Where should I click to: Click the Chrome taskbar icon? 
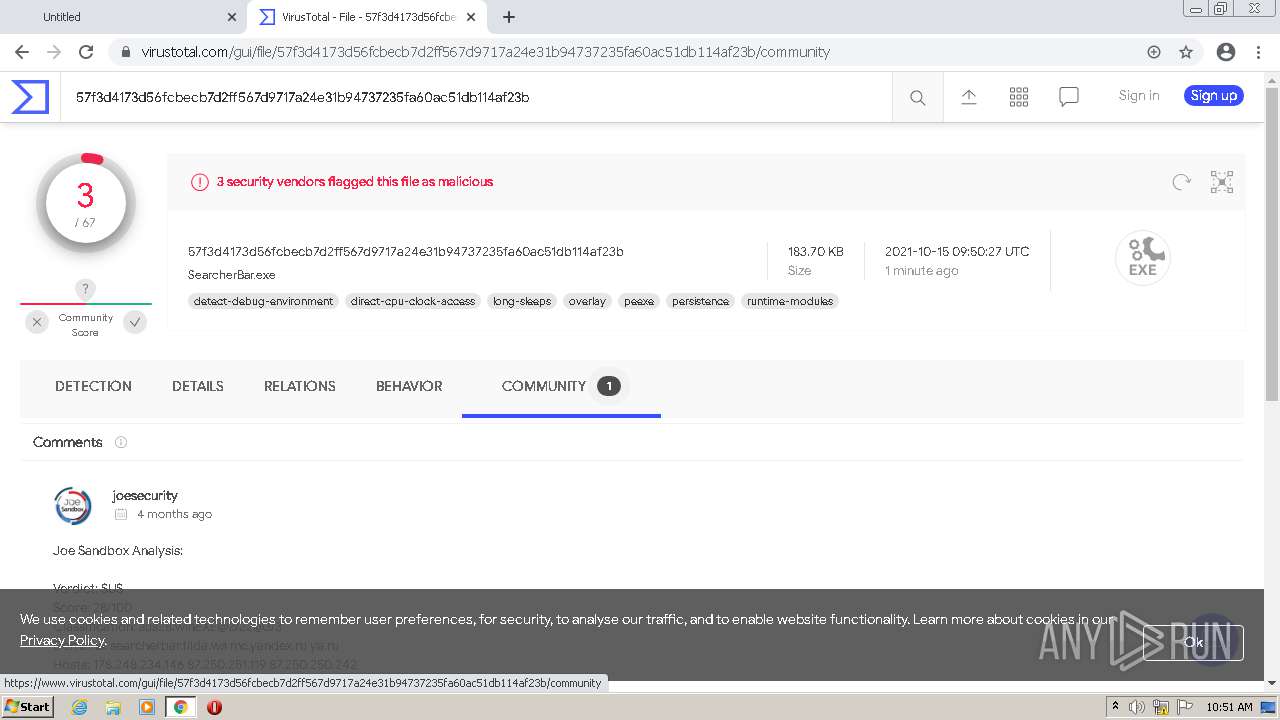(180, 707)
